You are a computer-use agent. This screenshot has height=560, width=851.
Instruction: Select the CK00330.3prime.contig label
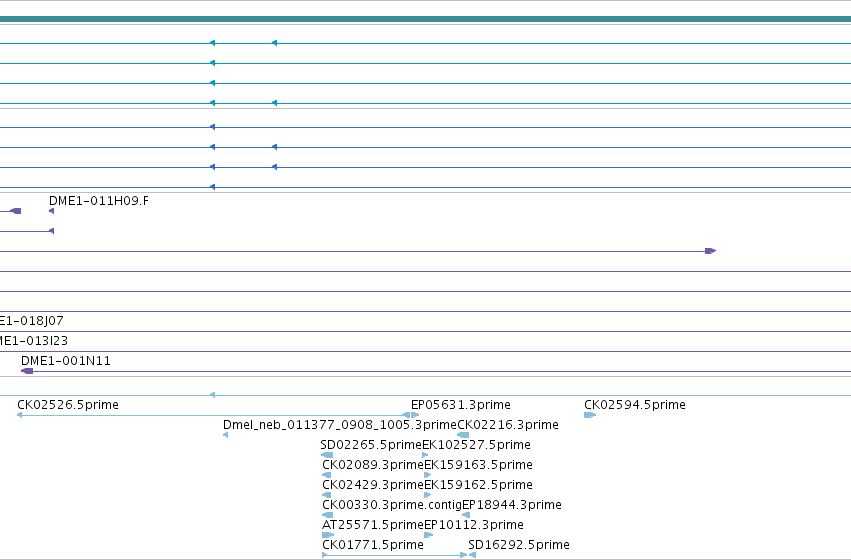[x=392, y=505]
